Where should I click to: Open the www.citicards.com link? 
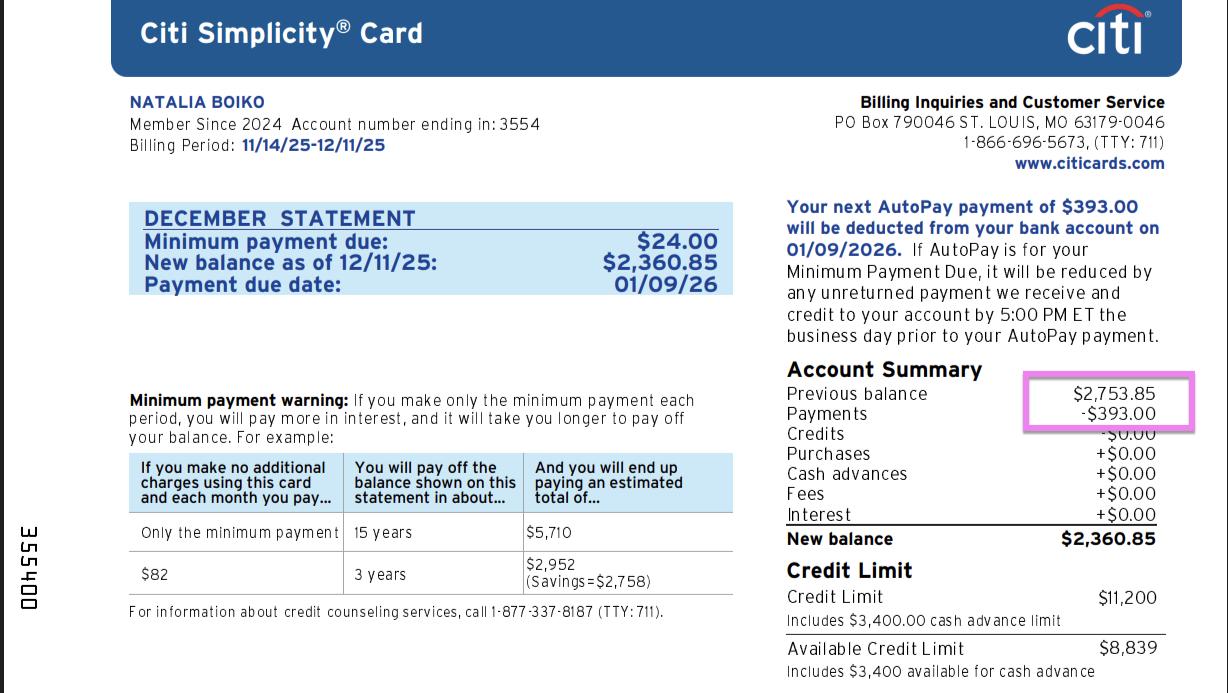point(1089,164)
